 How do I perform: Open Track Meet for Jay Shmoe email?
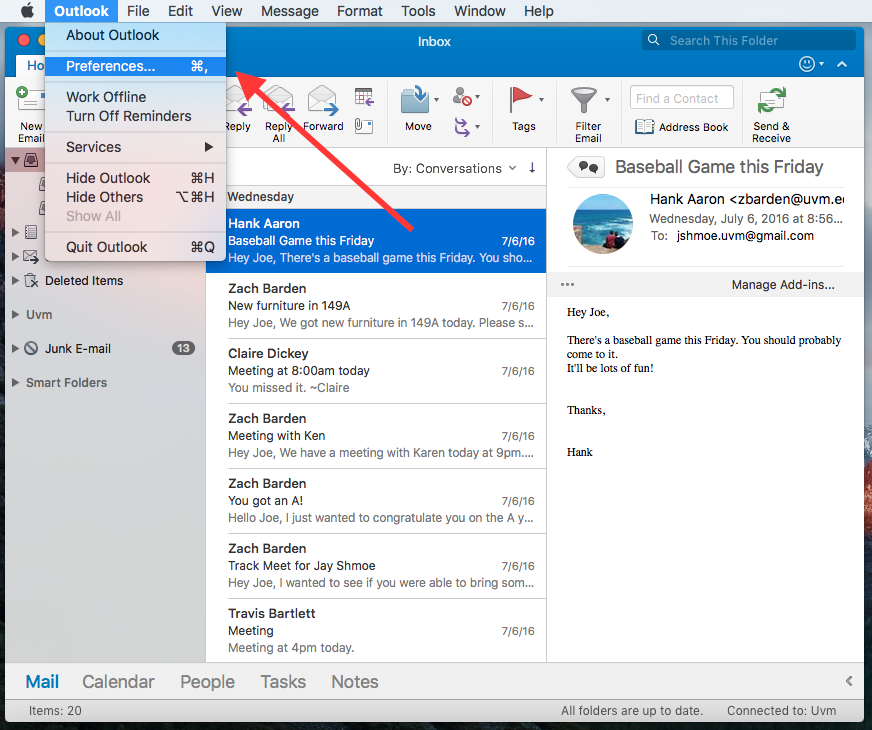tap(376, 566)
